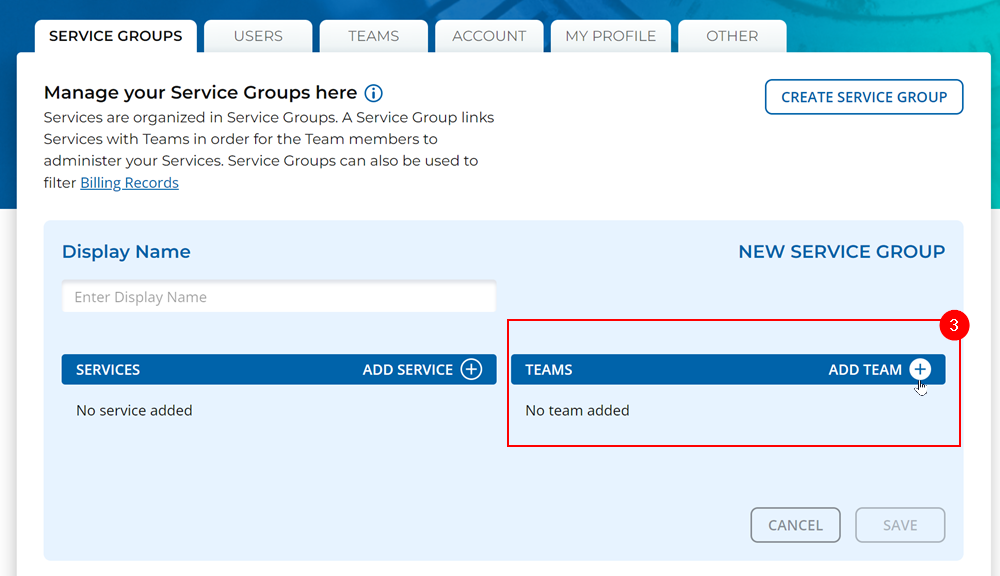
Task: Switch to the Other tab
Action: (x=732, y=36)
